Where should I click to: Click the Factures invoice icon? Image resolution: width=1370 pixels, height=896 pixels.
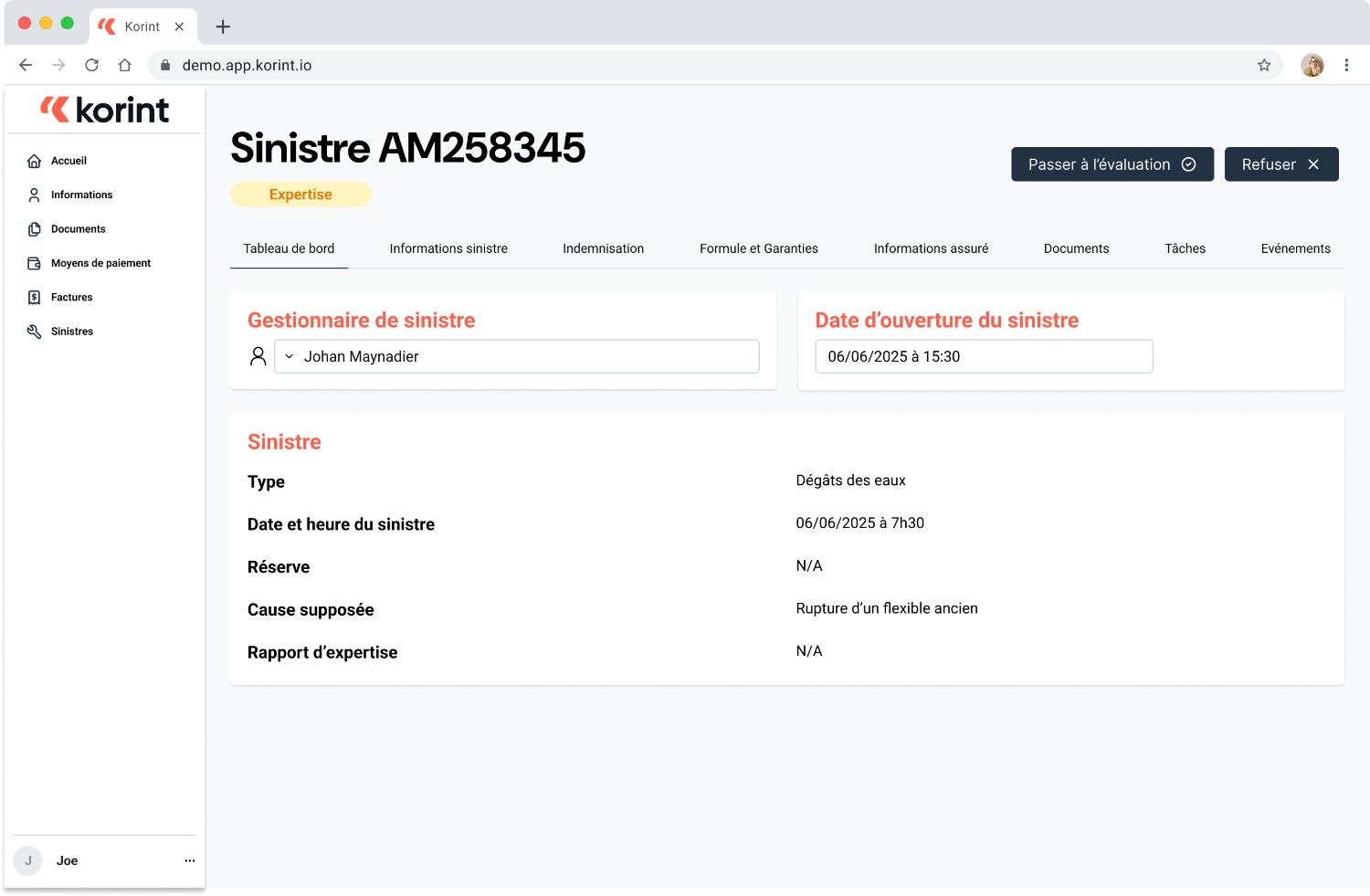34,298
